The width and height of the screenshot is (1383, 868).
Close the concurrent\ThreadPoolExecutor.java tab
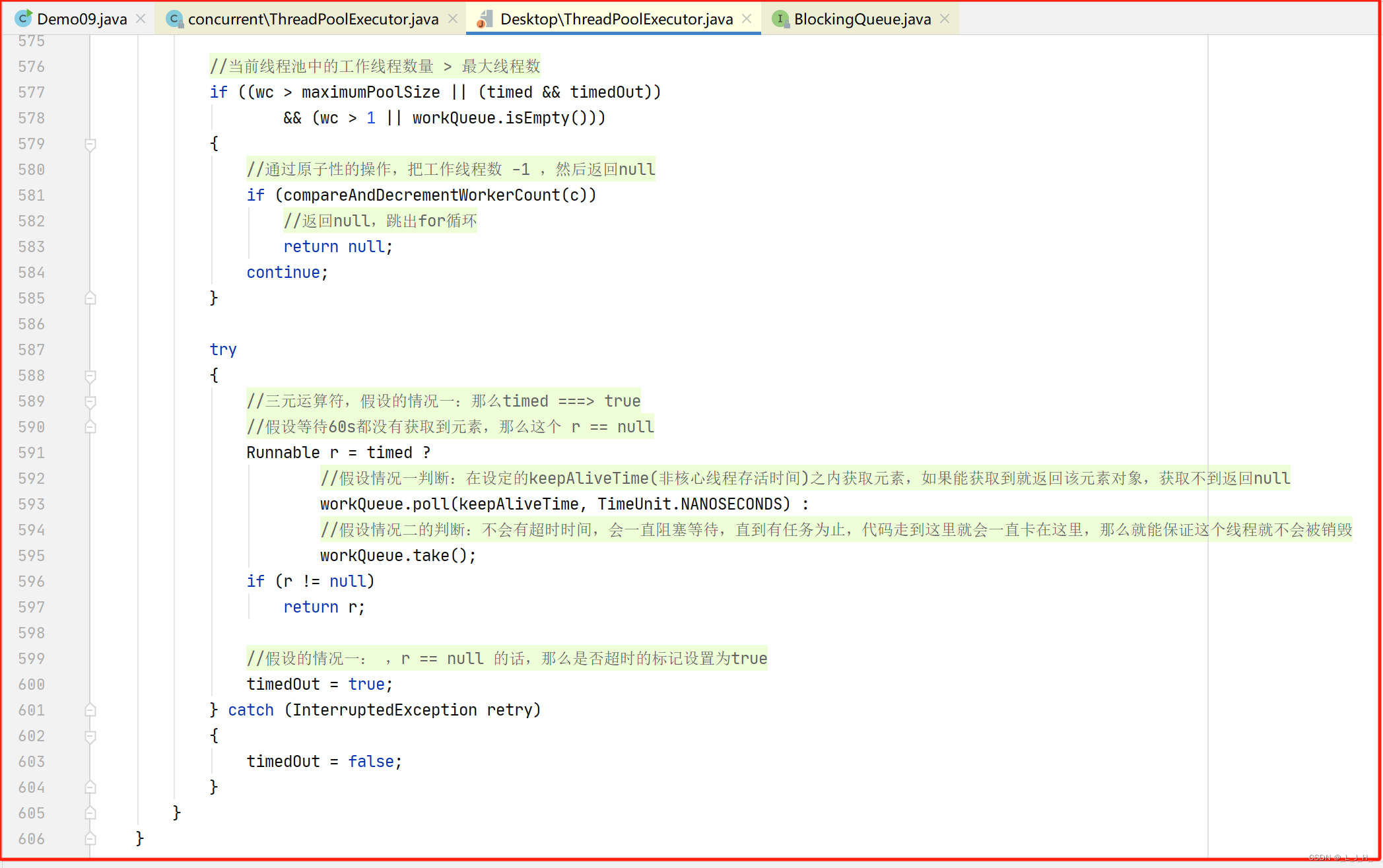453,19
